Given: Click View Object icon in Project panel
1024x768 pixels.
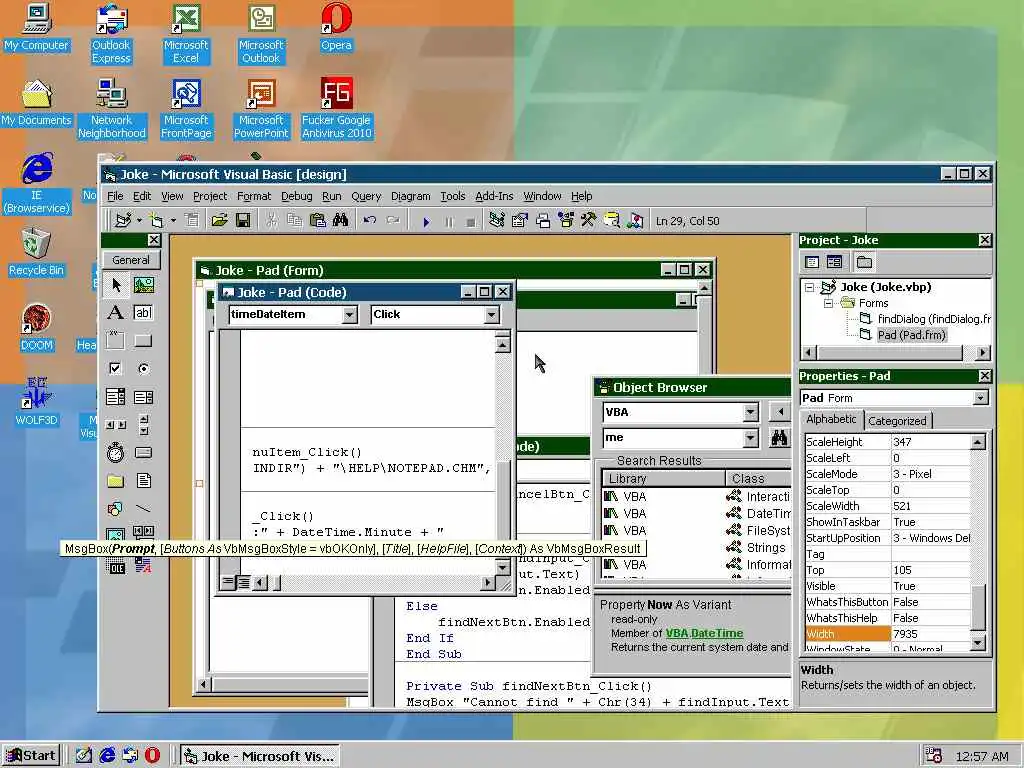Looking at the screenshot, I should pyautogui.click(x=834, y=262).
